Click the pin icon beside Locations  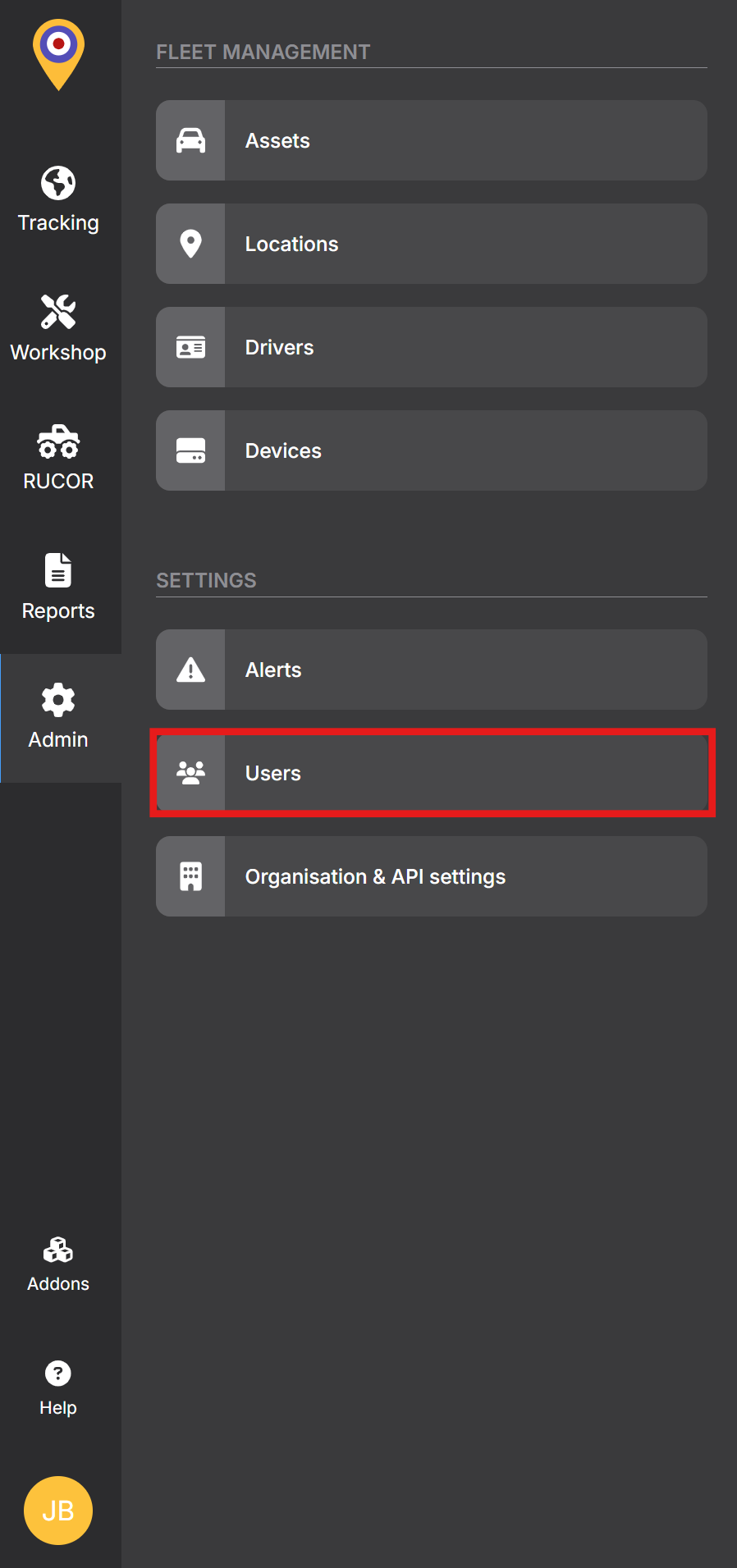tap(190, 244)
